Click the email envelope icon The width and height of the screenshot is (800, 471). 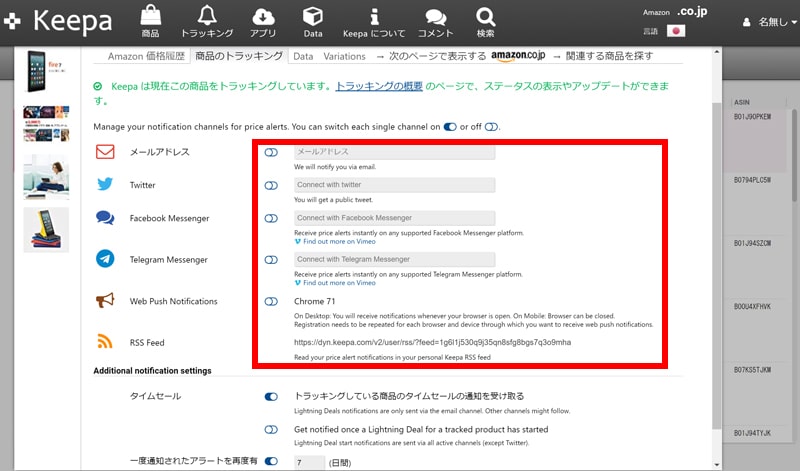click(x=105, y=152)
